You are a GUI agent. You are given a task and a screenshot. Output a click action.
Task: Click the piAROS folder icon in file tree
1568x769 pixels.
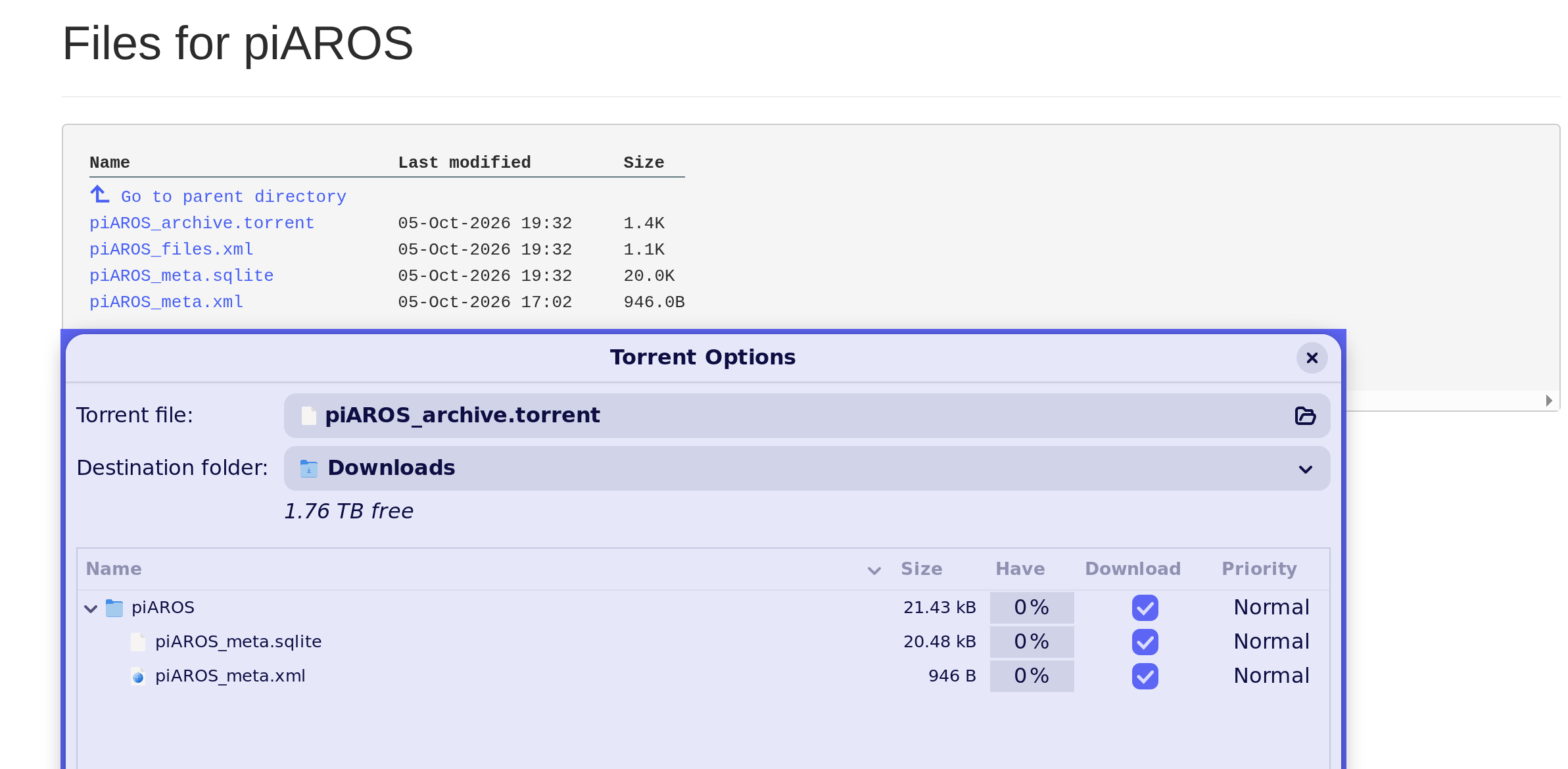click(x=114, y=608)
